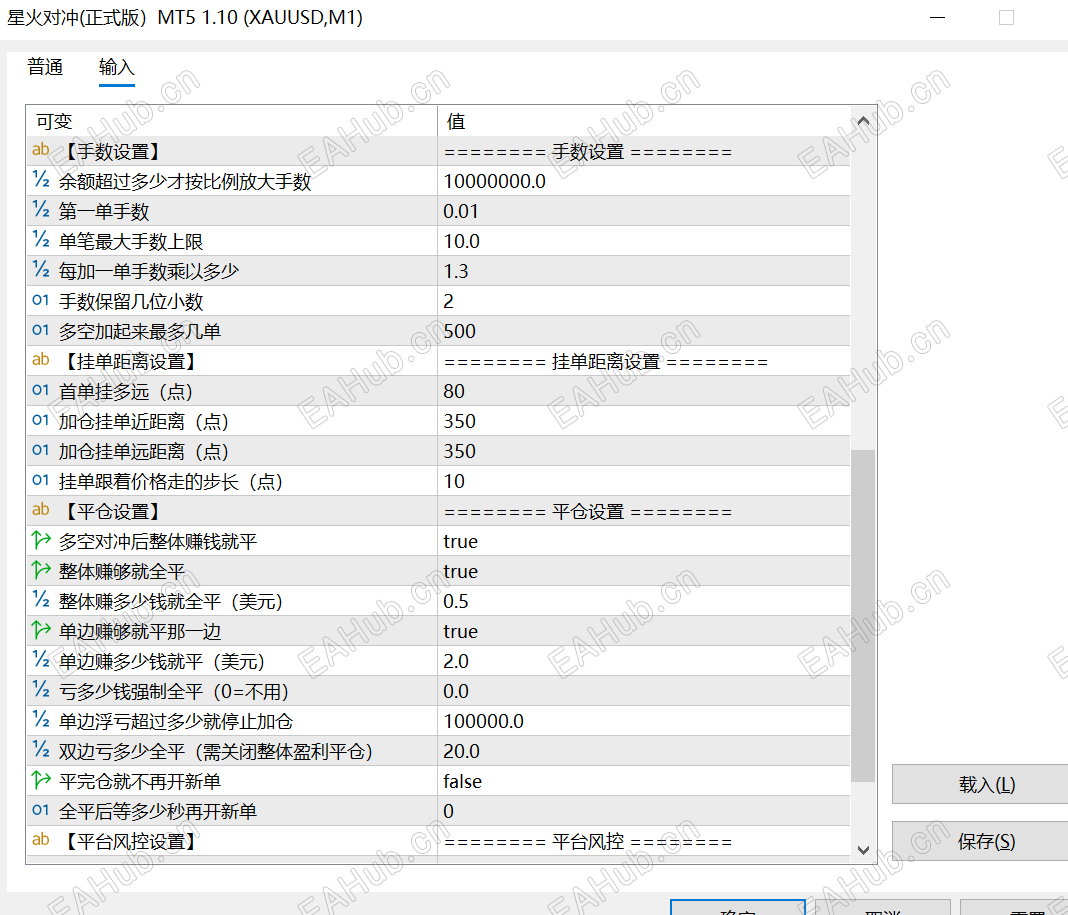The width and height of the screenshot is (1068, 915).
Task: Click the 01 icon for 全平后等多少秒再开新单
Action: click(41, 810)
